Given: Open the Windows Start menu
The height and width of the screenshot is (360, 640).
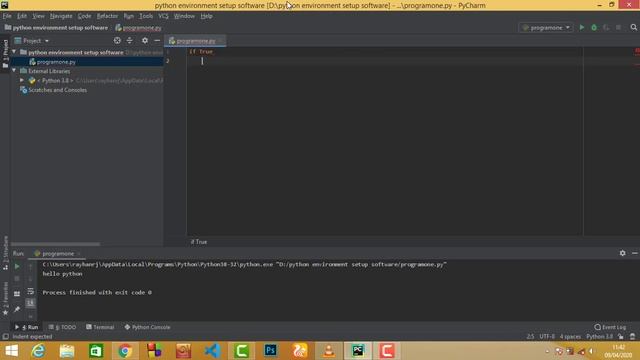Looking at the screenshot, I should [x=11, y=351].
